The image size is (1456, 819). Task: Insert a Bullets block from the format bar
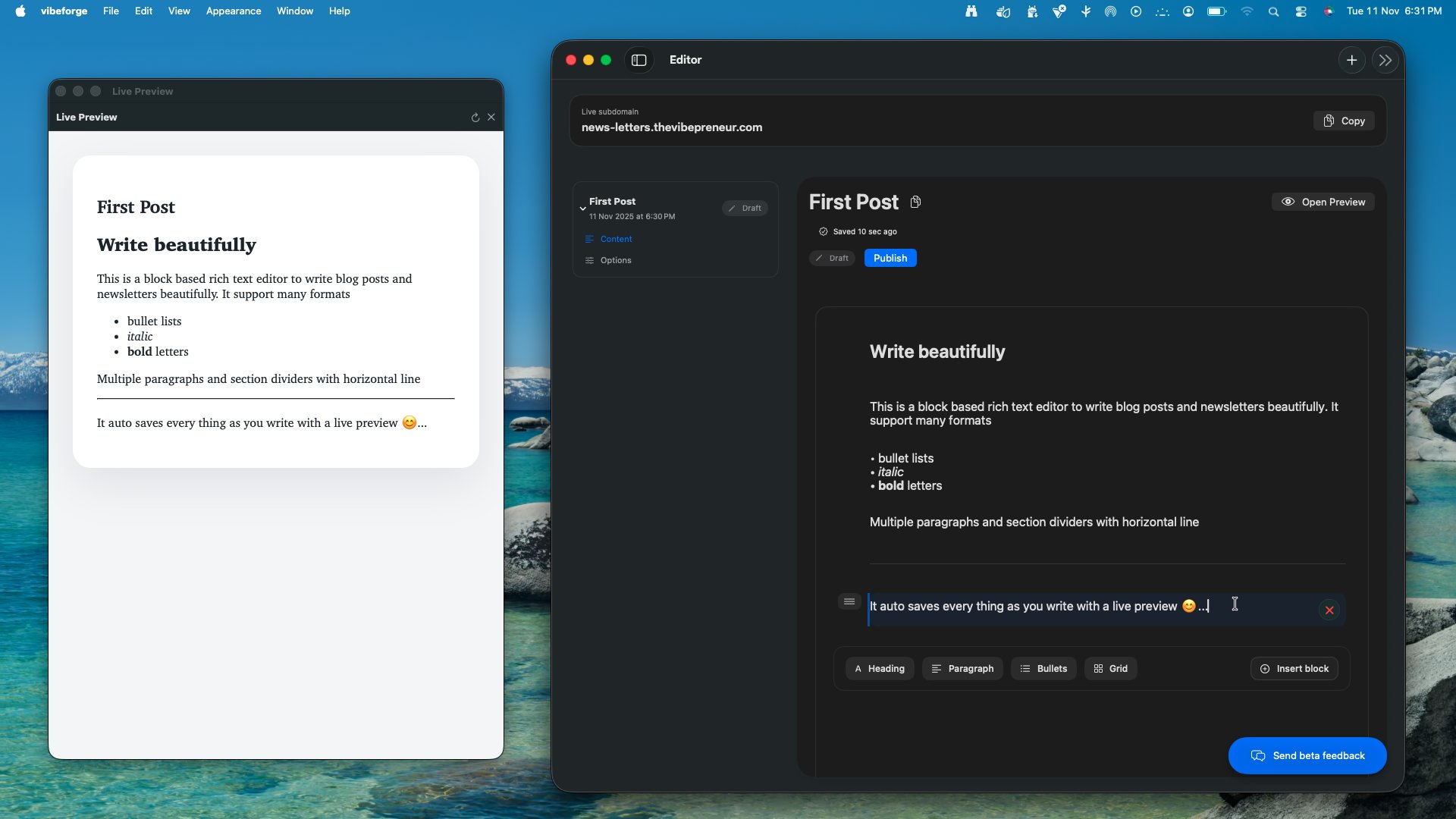1043,668
